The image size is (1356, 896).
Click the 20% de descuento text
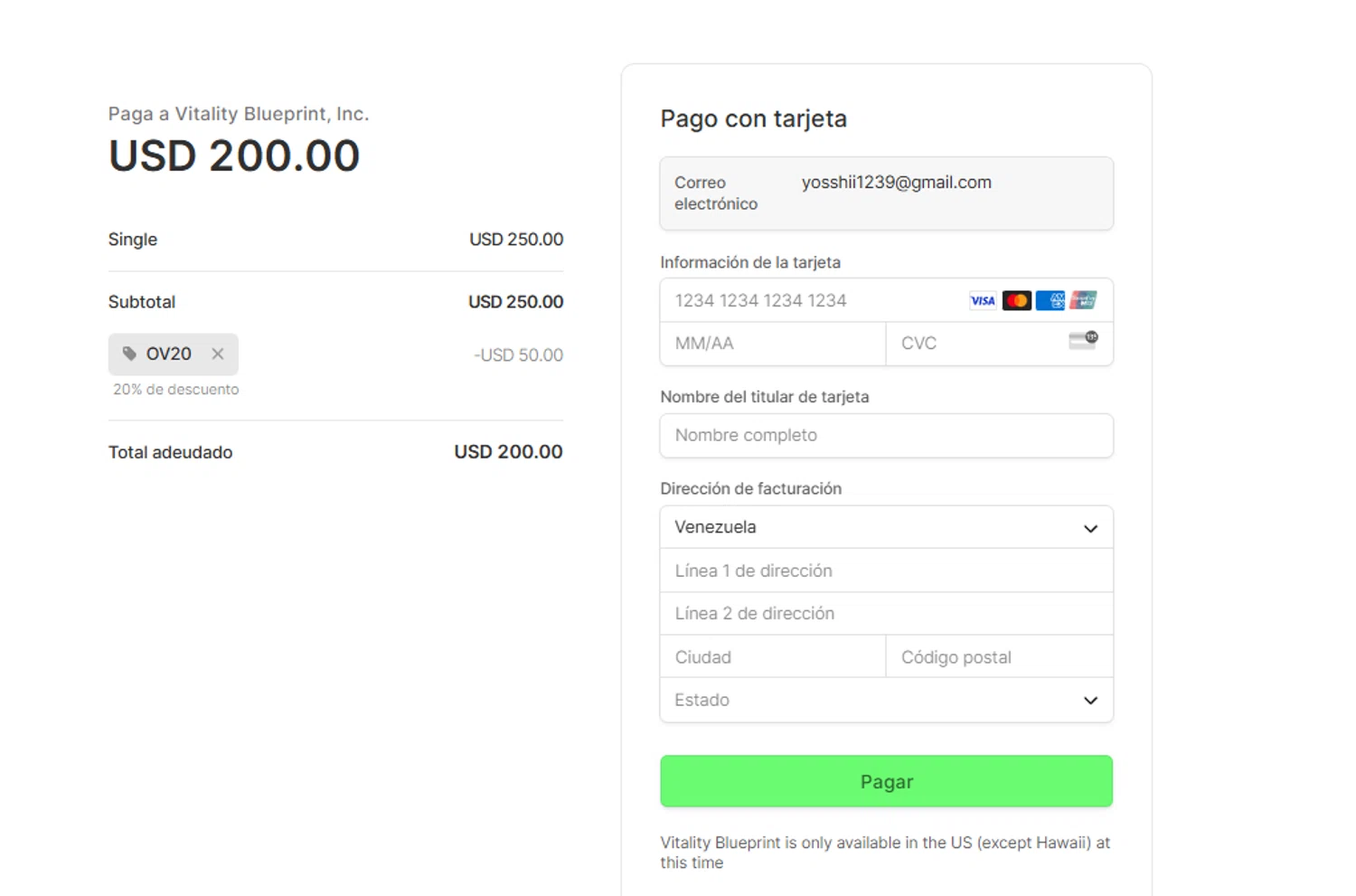pyautogui.click(x=176, y=390)
